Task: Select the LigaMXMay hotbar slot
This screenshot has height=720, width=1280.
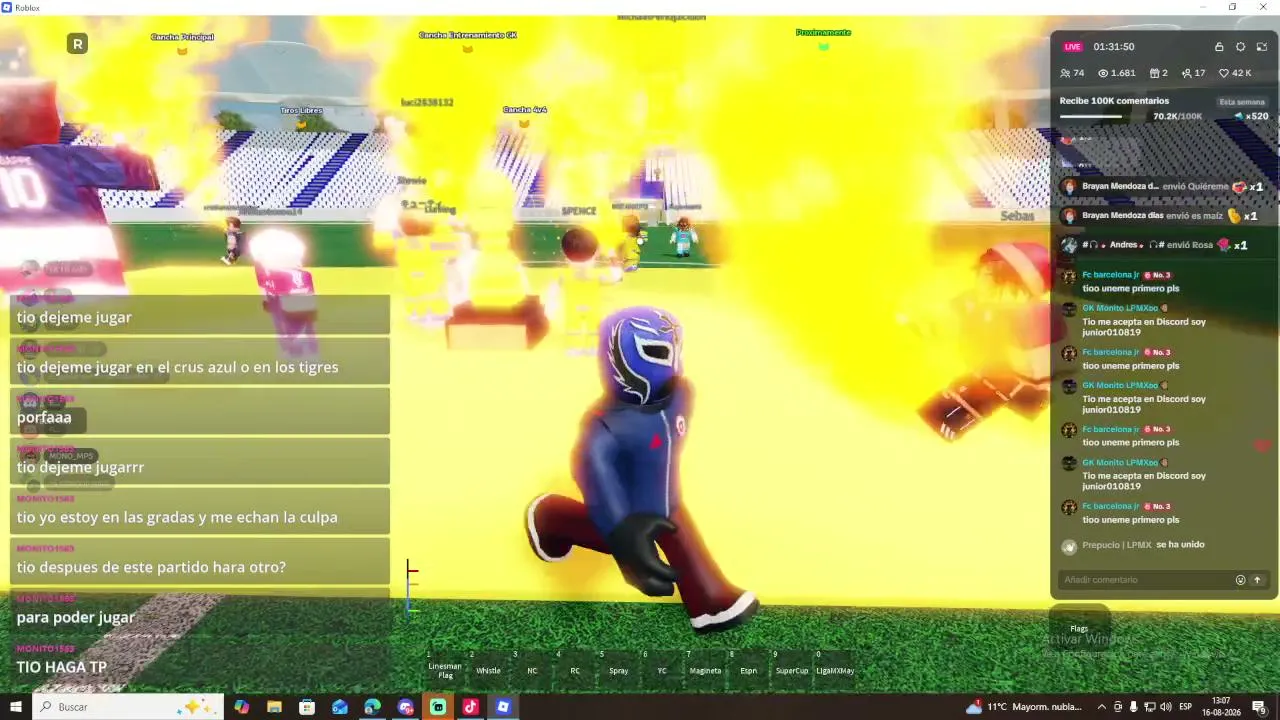Action: 835,668
